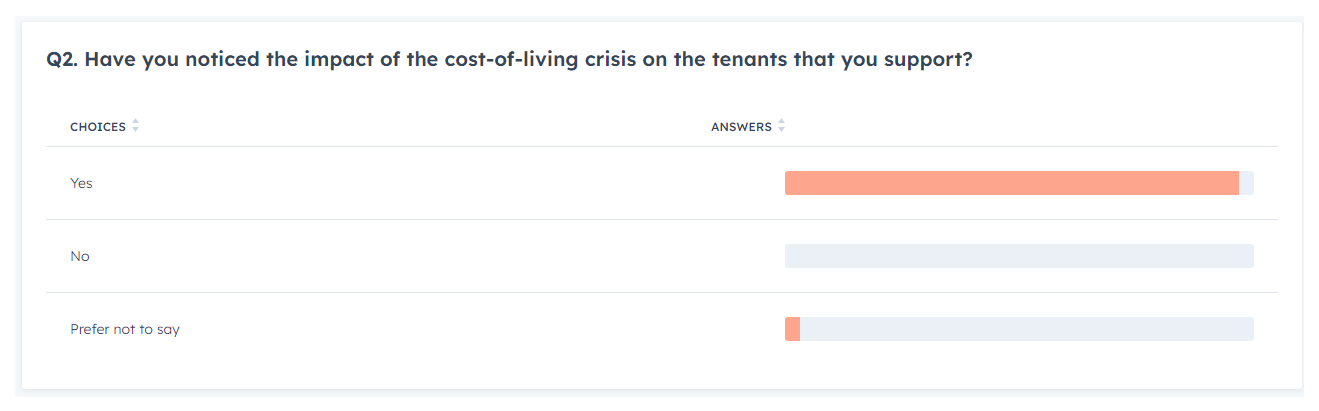Click the grey unfilled end of Yes bar
The image size is (1319, 411).
[x=1246, y=183]
